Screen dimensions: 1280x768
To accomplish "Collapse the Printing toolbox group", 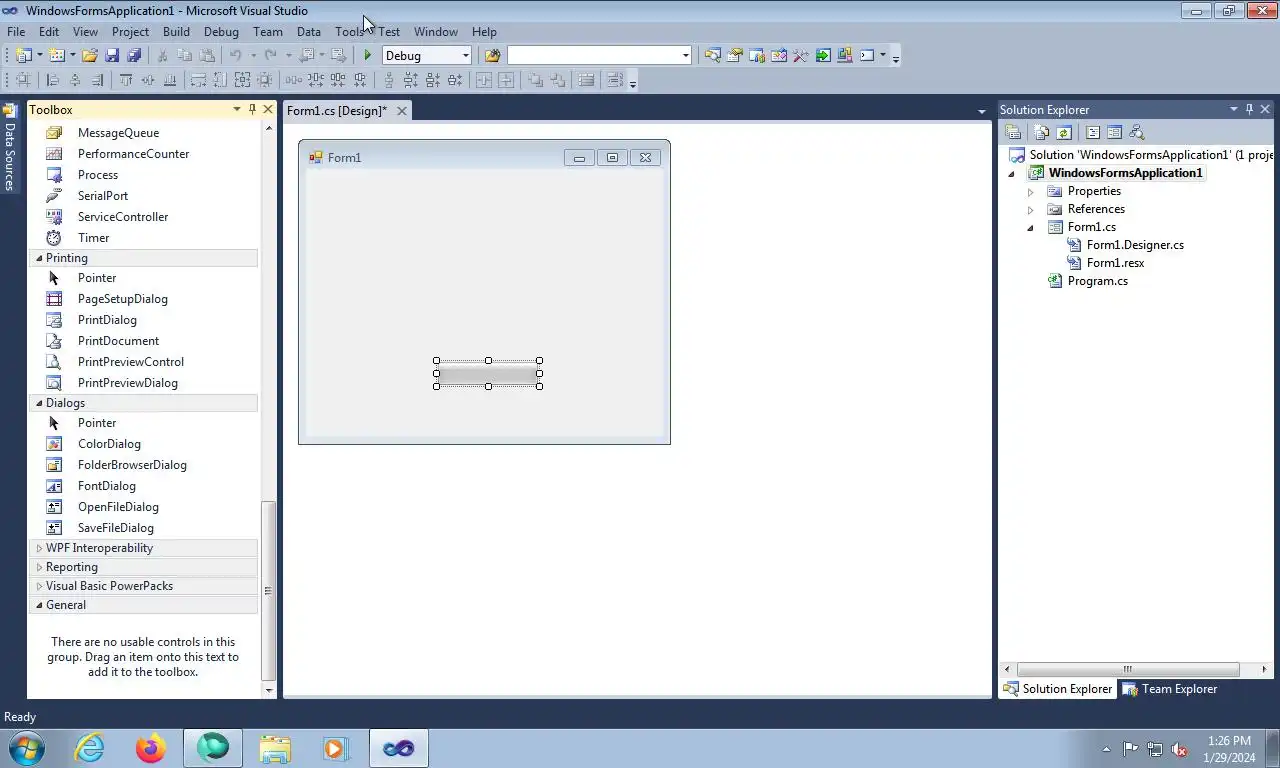I will (39, 258).
